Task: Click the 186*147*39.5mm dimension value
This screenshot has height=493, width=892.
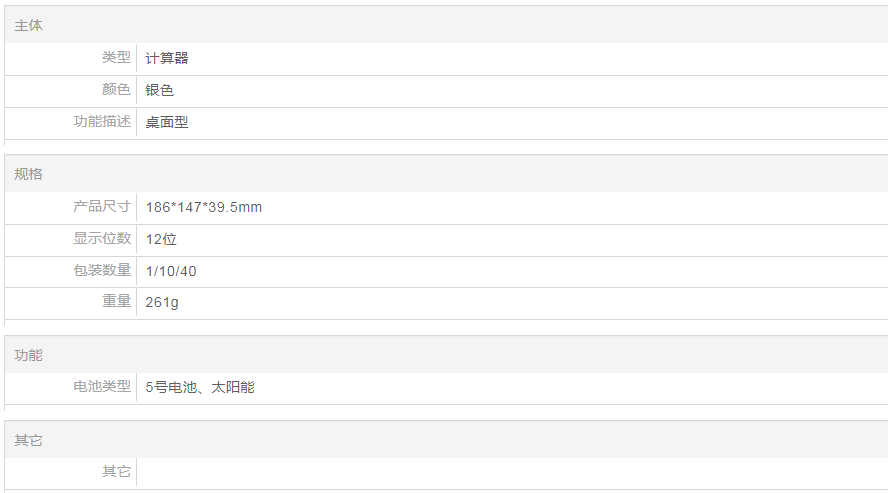Action: [x=204, y=207]
